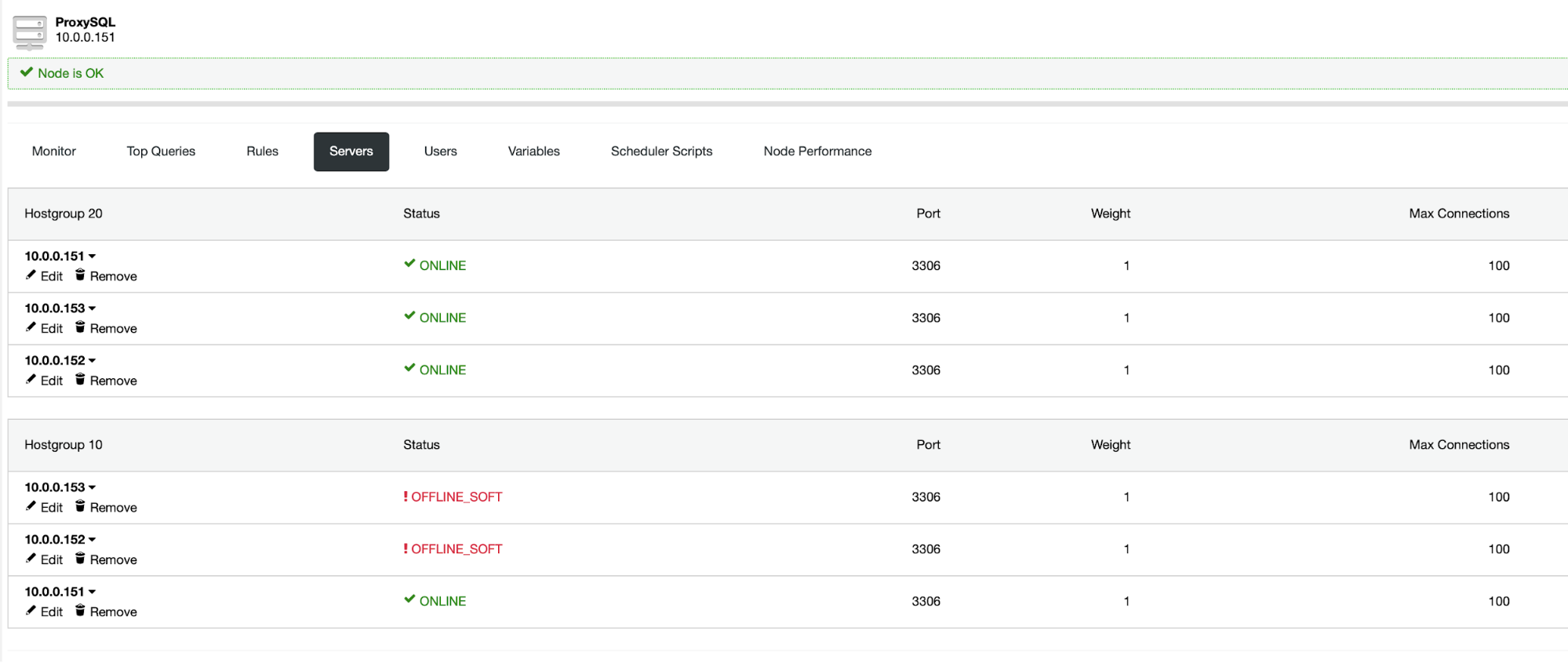
Task: Click pencil Edit icon for 10.0.0.152 in Hostgroup 10
Action: pyautogui.click(x=31, y=559)
